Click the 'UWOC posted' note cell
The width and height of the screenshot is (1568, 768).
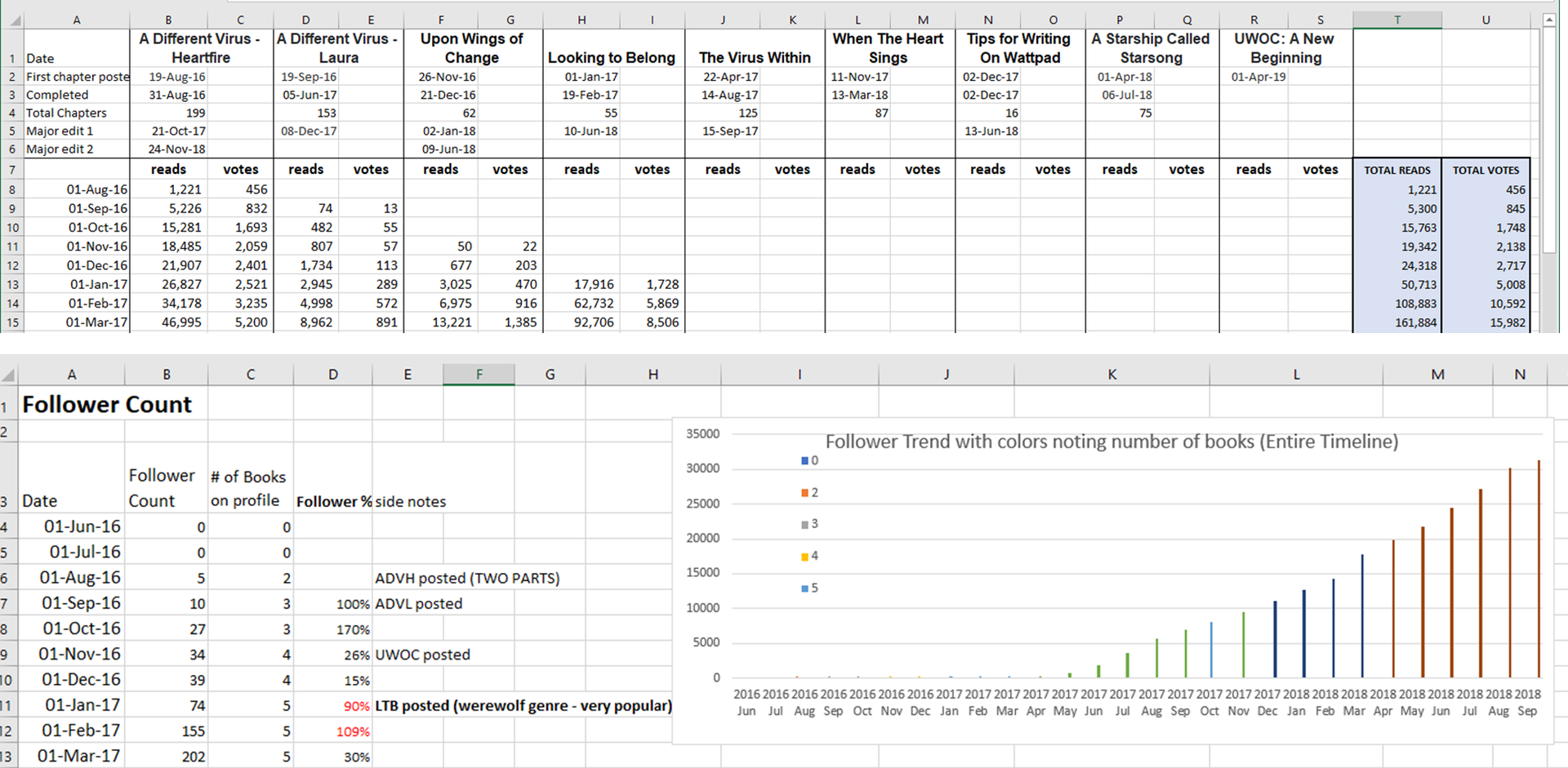click(x=422, y=654)
